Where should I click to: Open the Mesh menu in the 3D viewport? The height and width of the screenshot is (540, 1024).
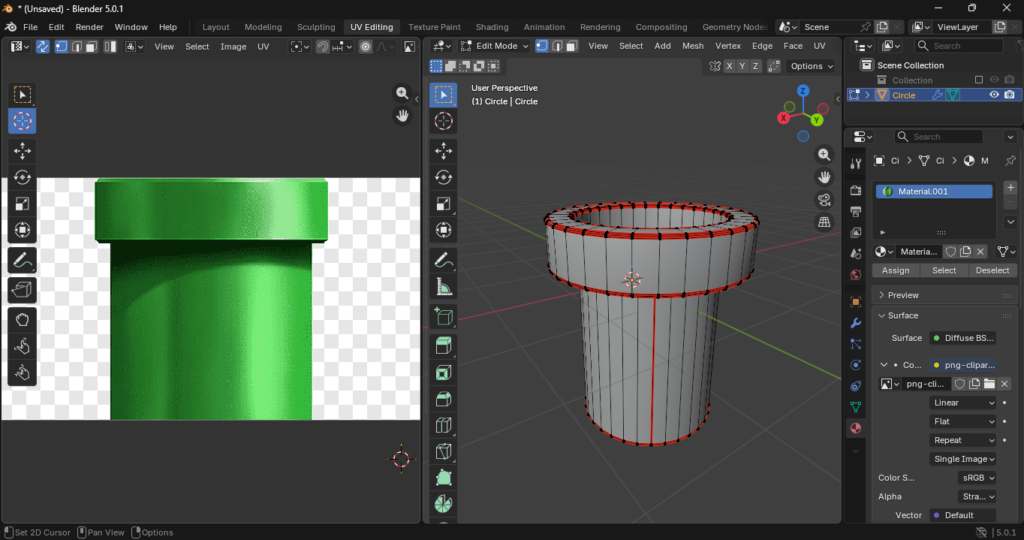coord(693,46)
